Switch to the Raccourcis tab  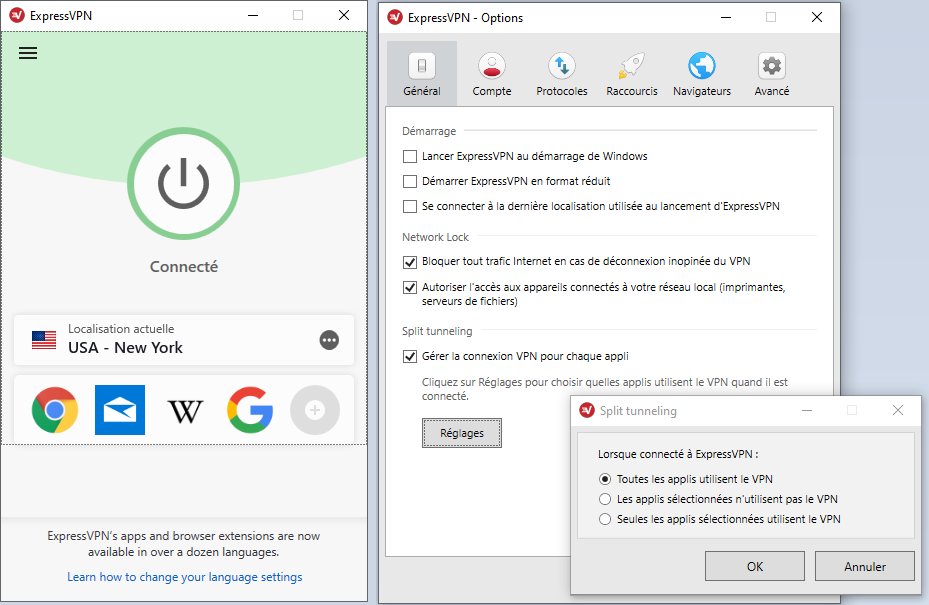coord(632,74)
